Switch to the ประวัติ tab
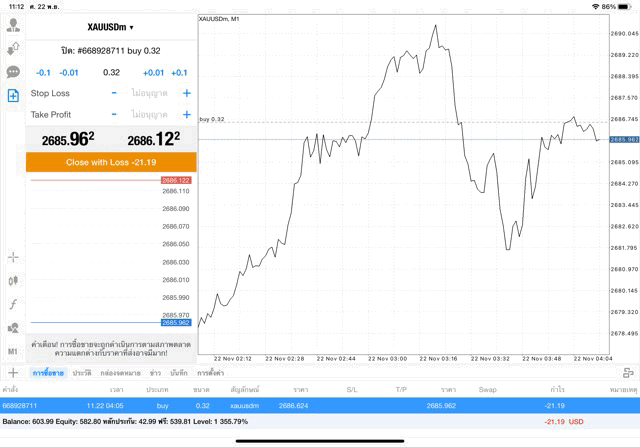Viewport: 640px width, 447px height. click(x=81, y=372)
